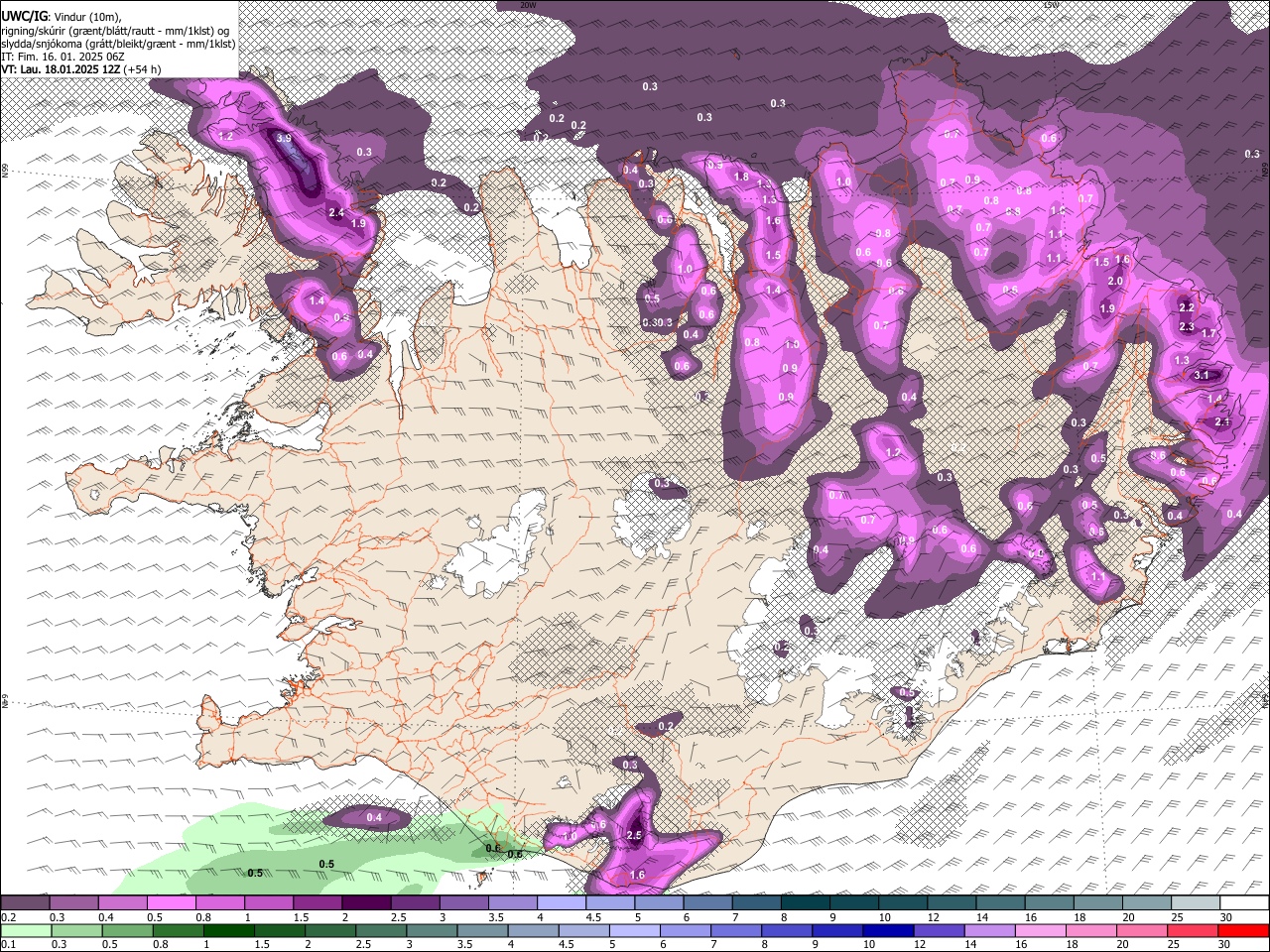Screen dimensions: 1270x952
Task: Click the 2.2 snowfall value on the map
Action: (x=1187, y=308)
